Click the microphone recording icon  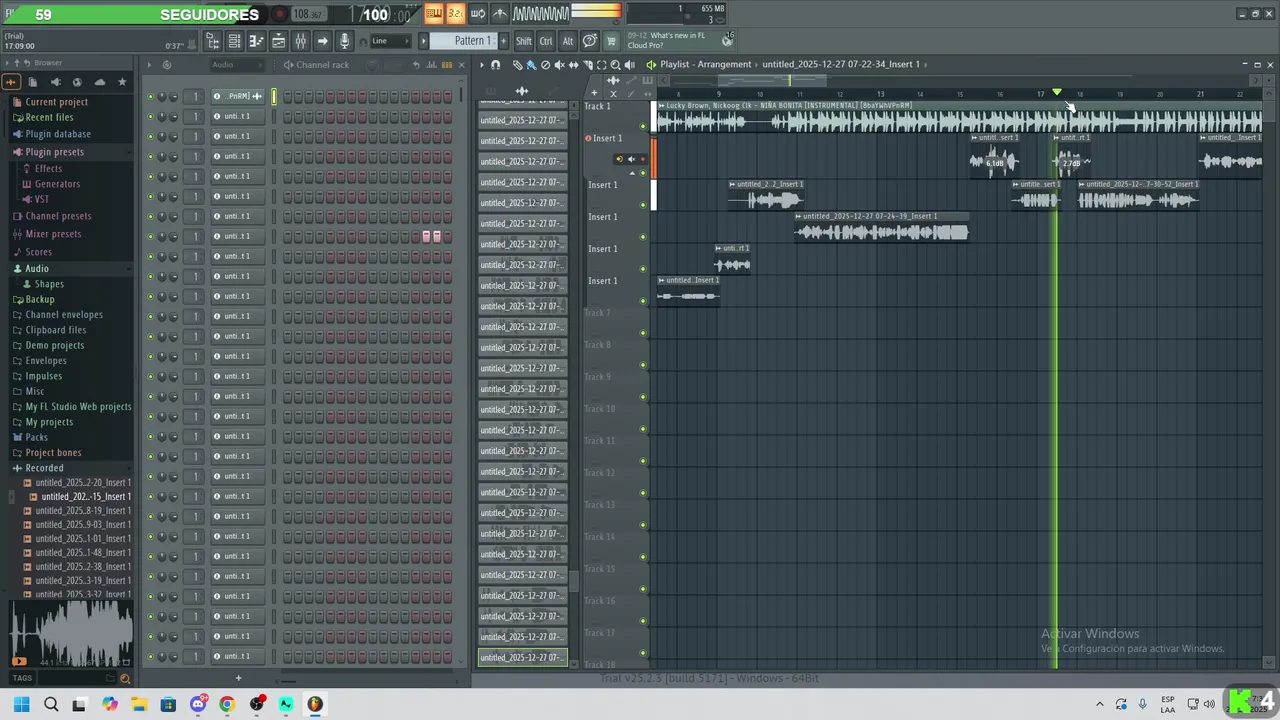click(344, 41)
